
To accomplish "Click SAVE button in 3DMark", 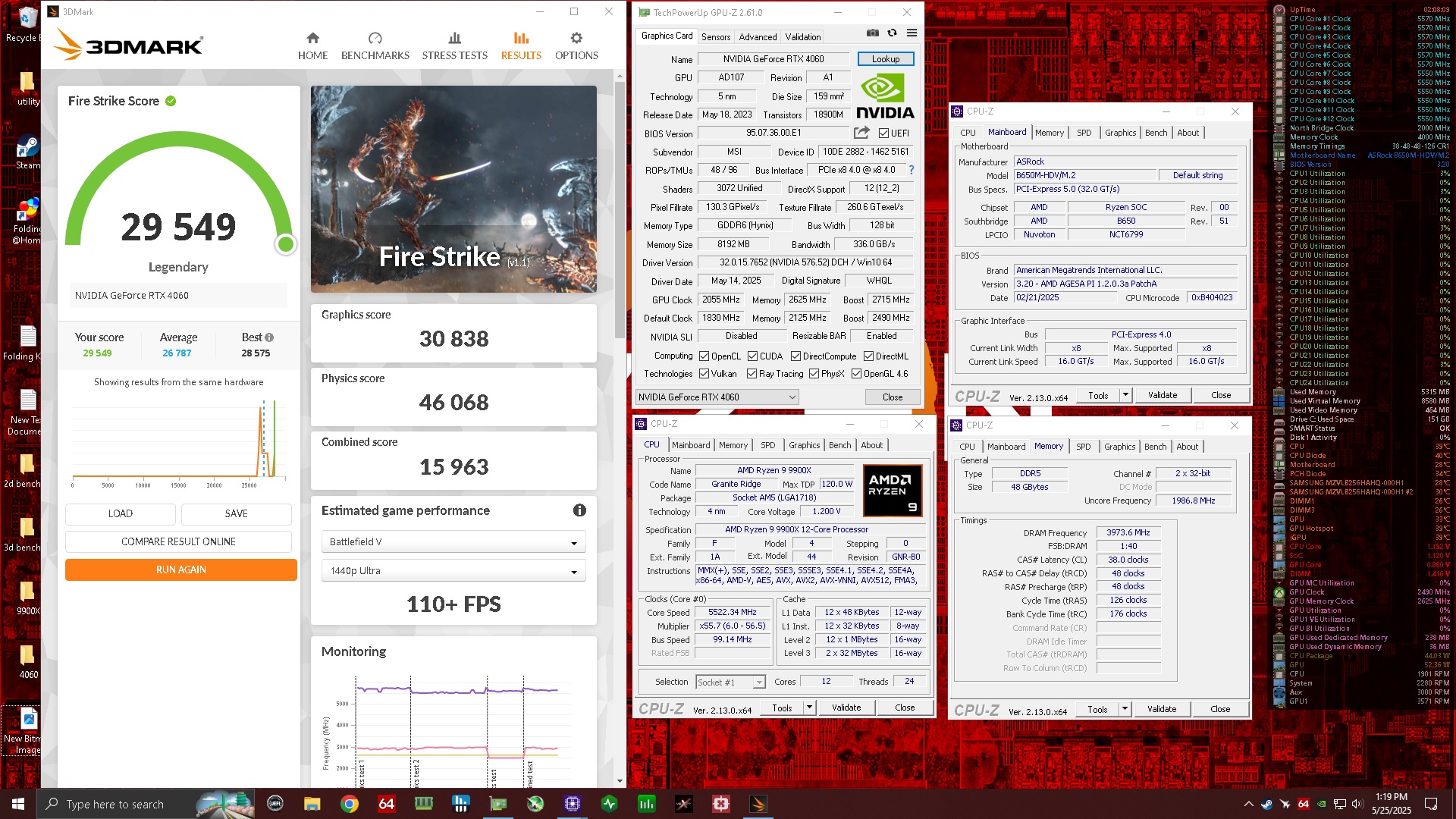I will 236,513.
